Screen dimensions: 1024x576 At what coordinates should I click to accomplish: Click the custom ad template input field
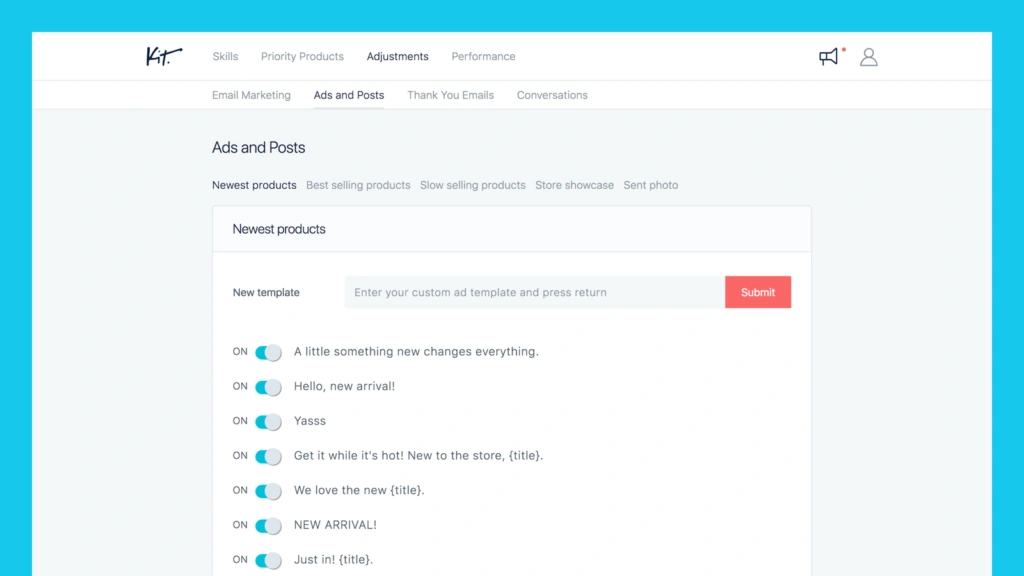point(534,293)
